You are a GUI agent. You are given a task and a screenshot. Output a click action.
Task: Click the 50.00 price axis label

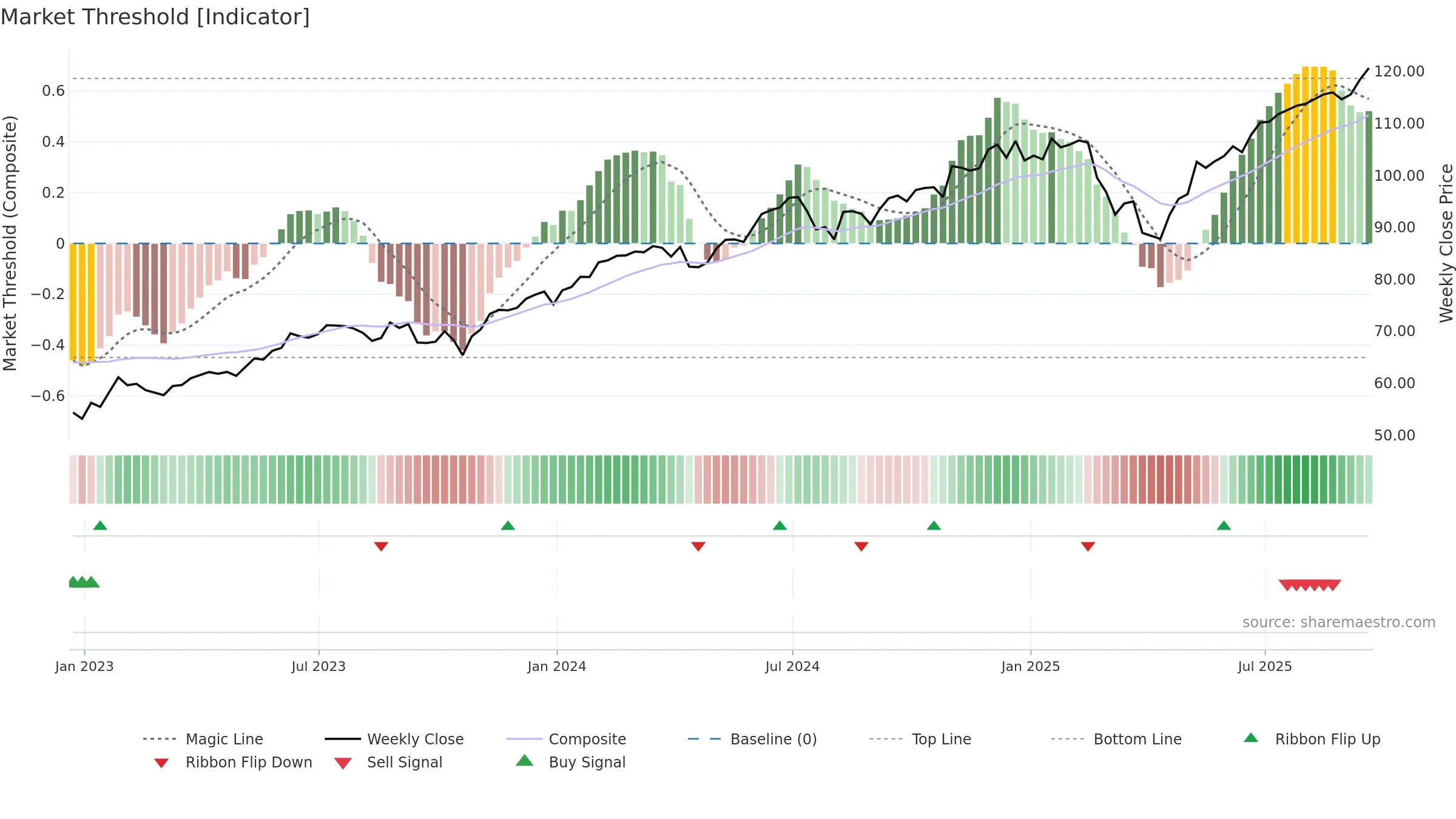[x=1395, y=436]
